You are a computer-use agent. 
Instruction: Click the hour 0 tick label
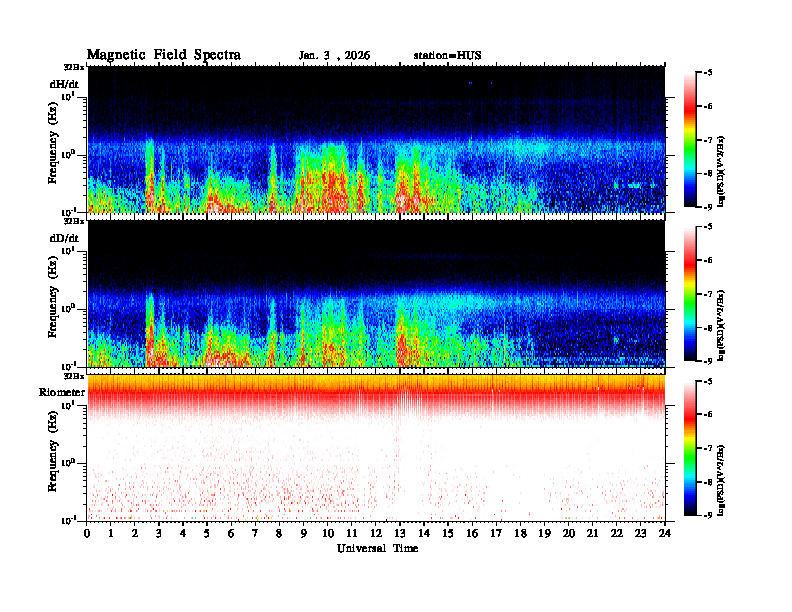coord(87,534)
